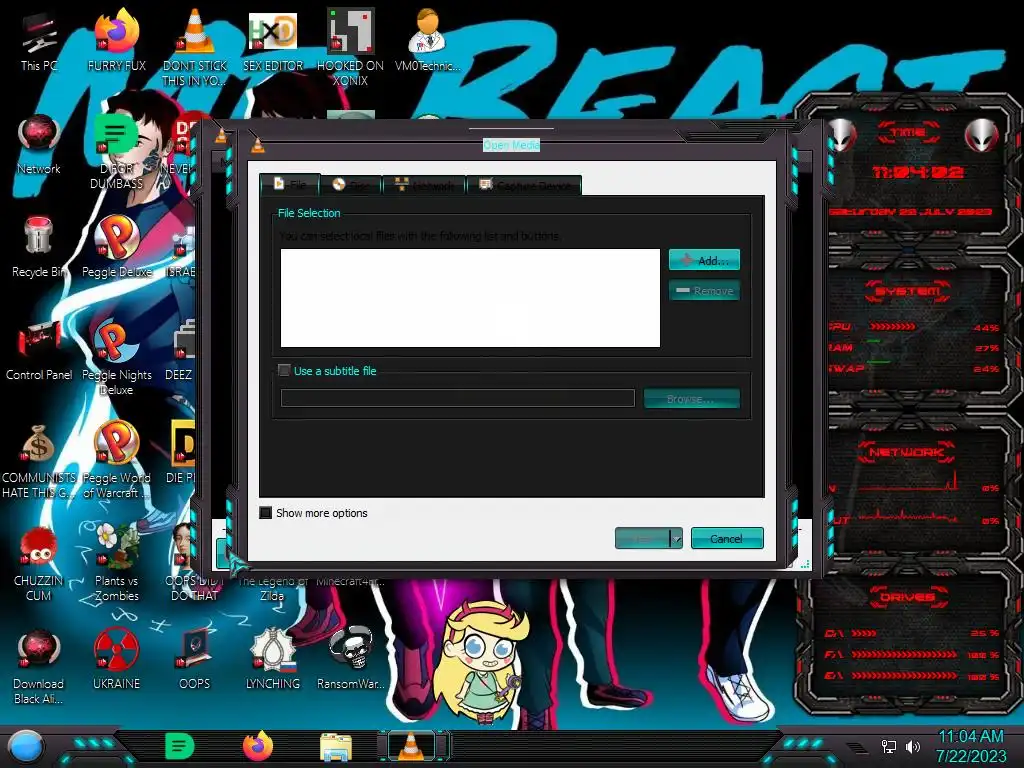Click the DRIVES header in the sidebar widget
Screen dimensions: 1024x768
908,597
